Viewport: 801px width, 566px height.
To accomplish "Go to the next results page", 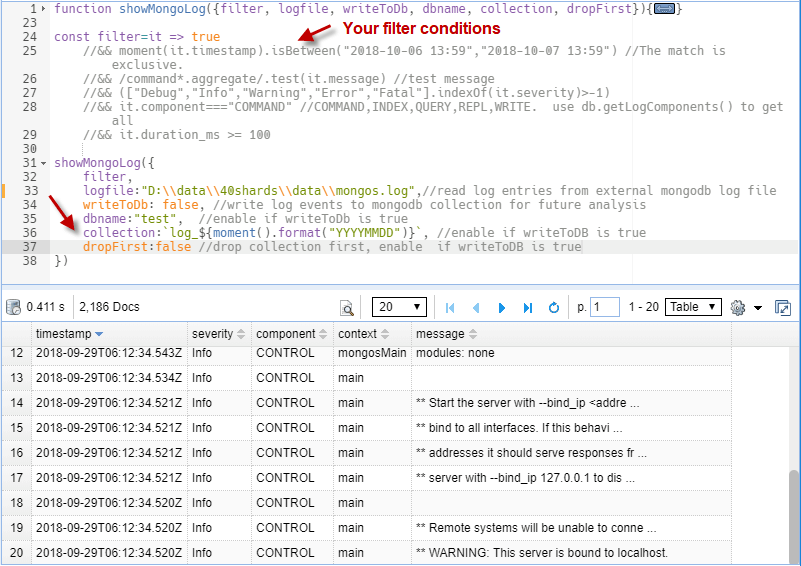I will pos(502,308).
